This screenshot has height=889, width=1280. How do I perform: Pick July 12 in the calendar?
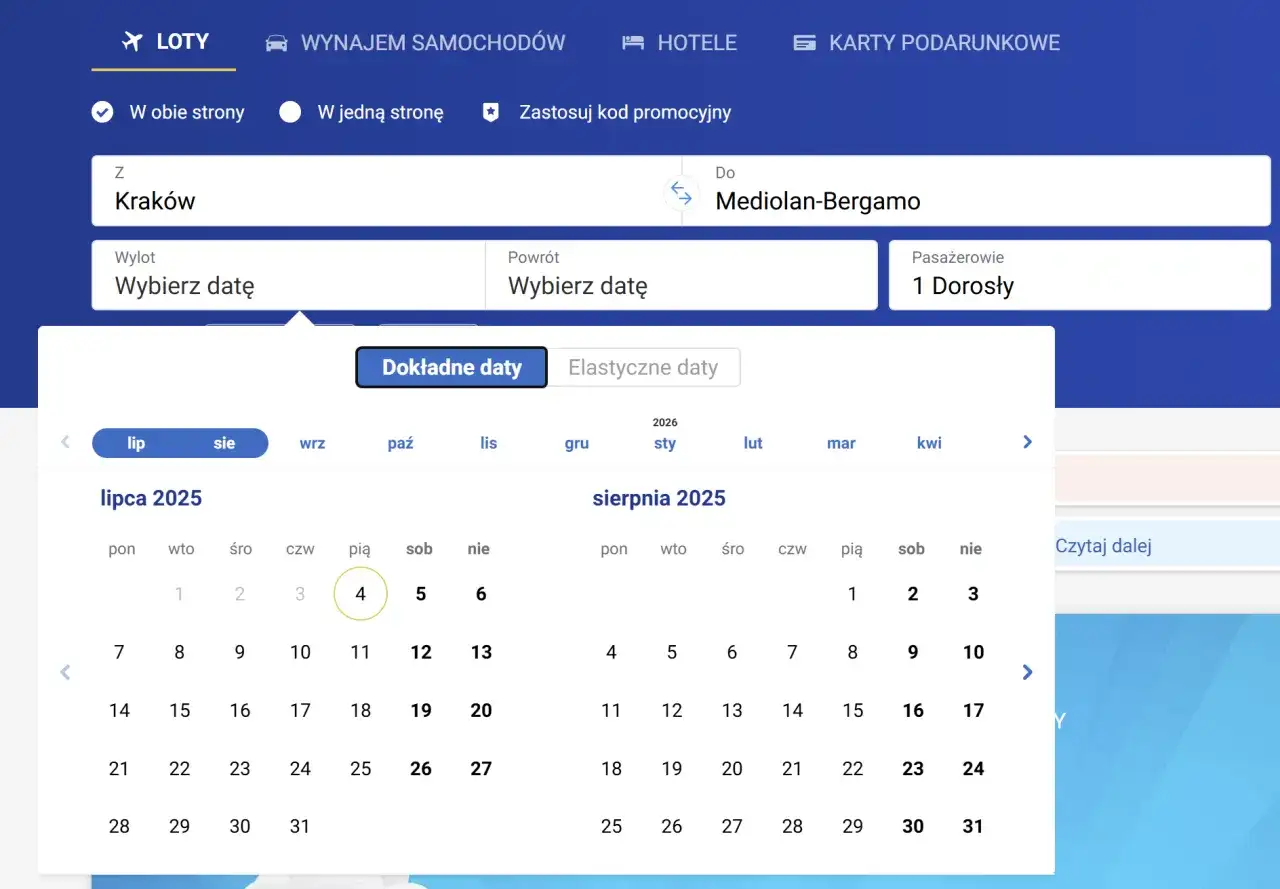421,652
